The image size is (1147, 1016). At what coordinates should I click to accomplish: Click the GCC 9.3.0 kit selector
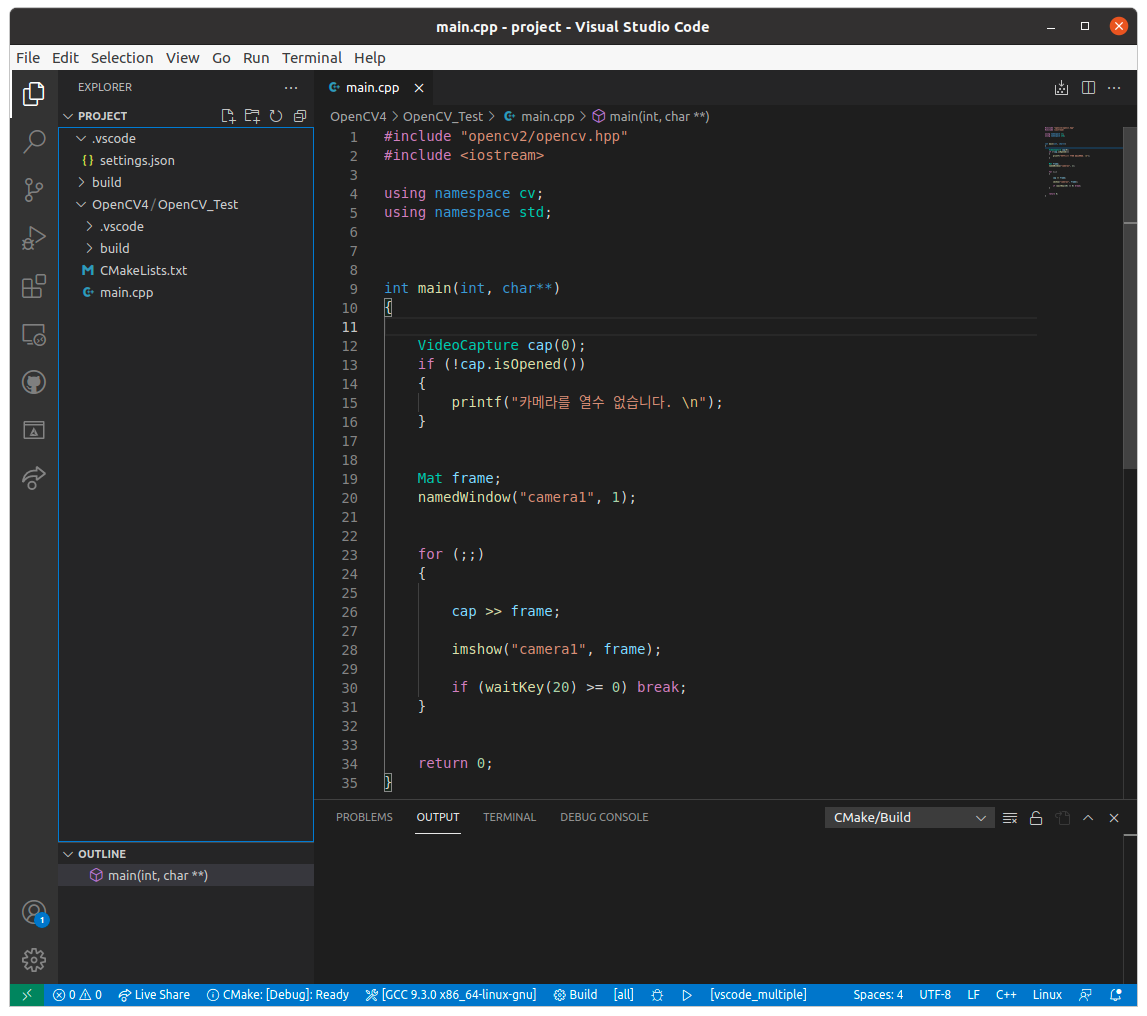pos(451,995)
